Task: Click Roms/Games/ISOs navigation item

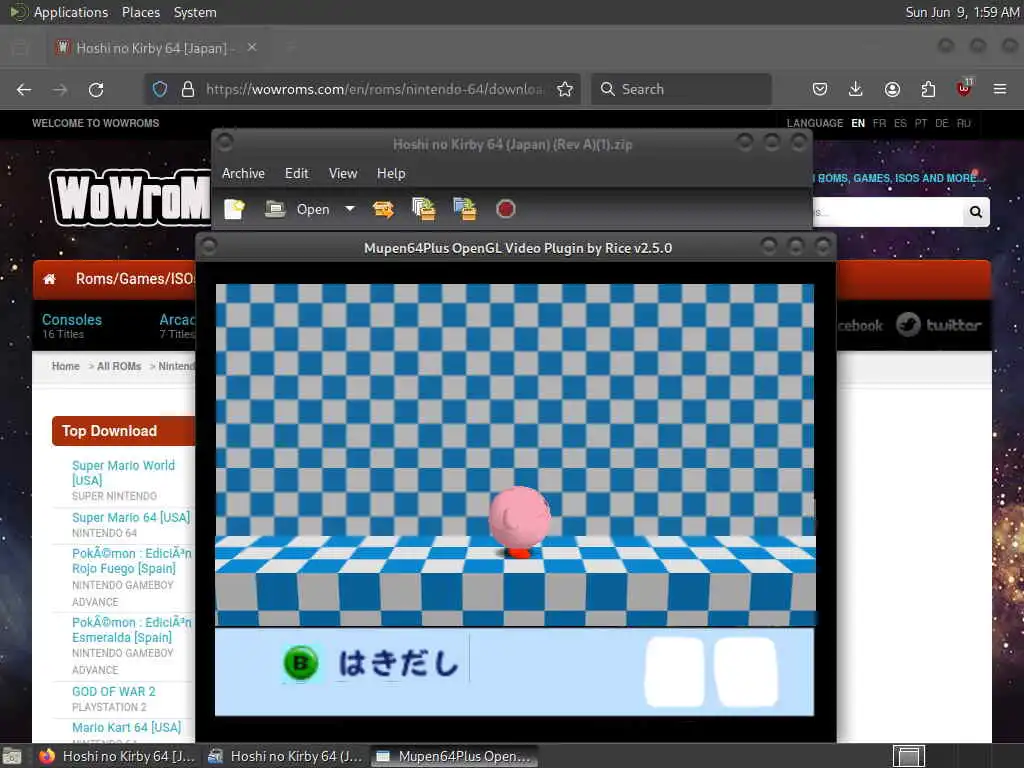Action: point(135,279)
